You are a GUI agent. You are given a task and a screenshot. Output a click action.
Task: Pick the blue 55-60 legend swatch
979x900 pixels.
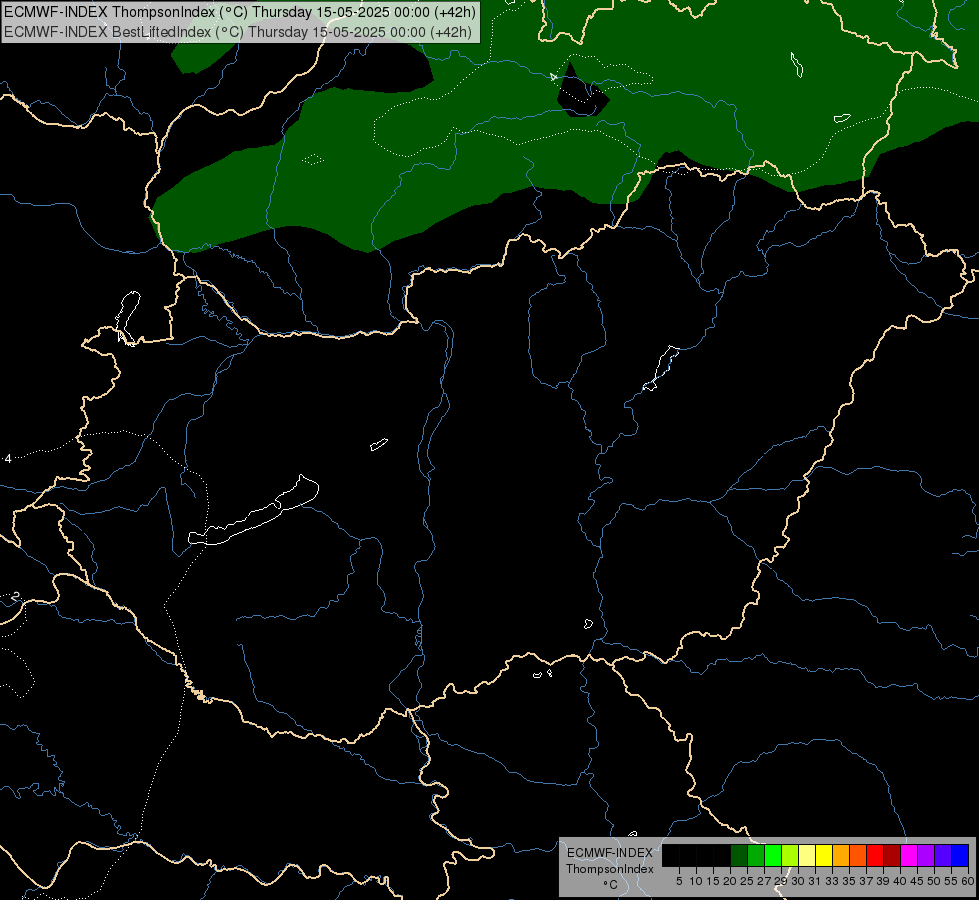[x=960, y=855]
